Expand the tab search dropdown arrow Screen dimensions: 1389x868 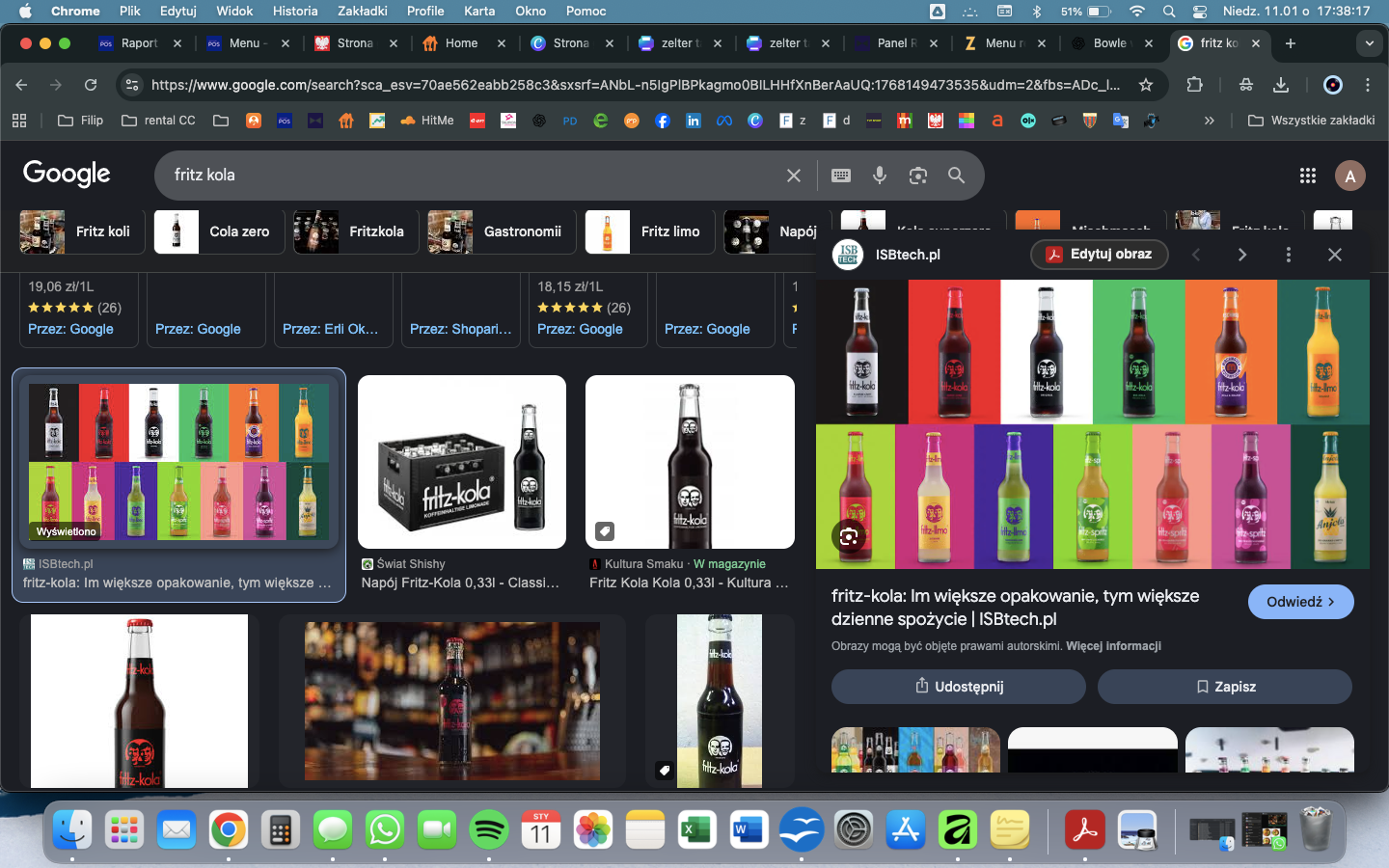1369,43
